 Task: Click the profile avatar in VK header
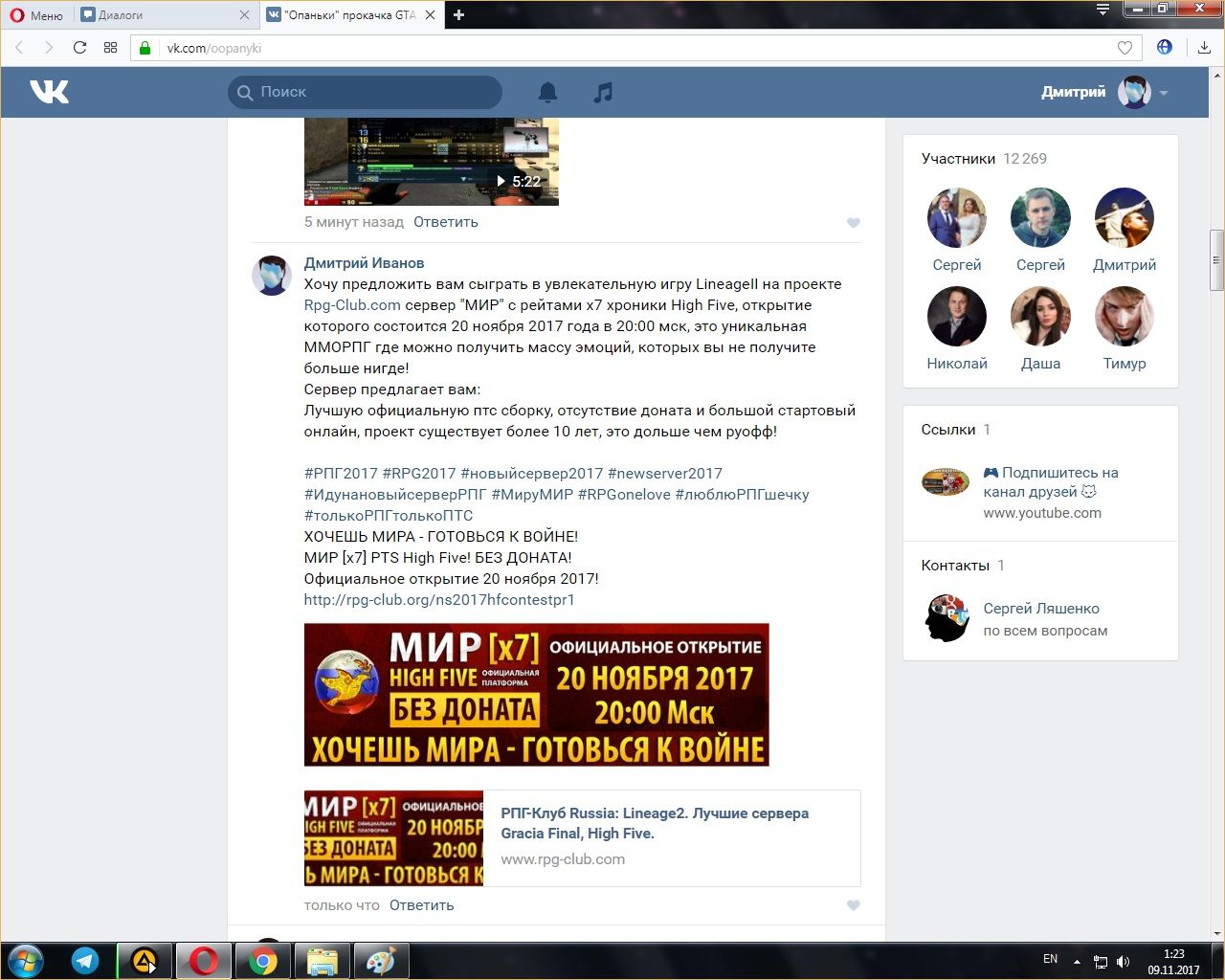1134,92
